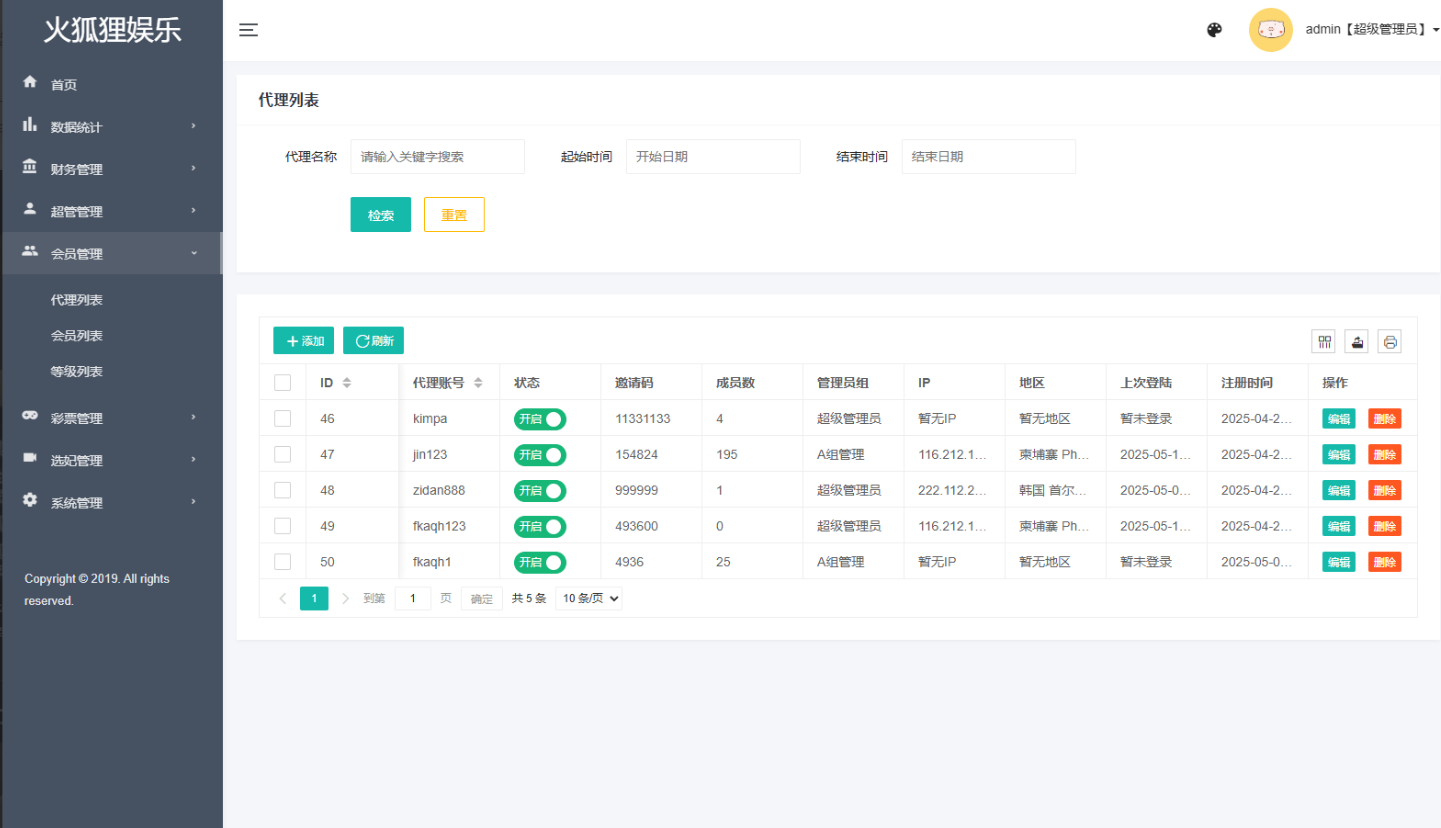Sort by the 代理账号 column arrows
The width and height of the screenshot is (1441, 828).
478,383
